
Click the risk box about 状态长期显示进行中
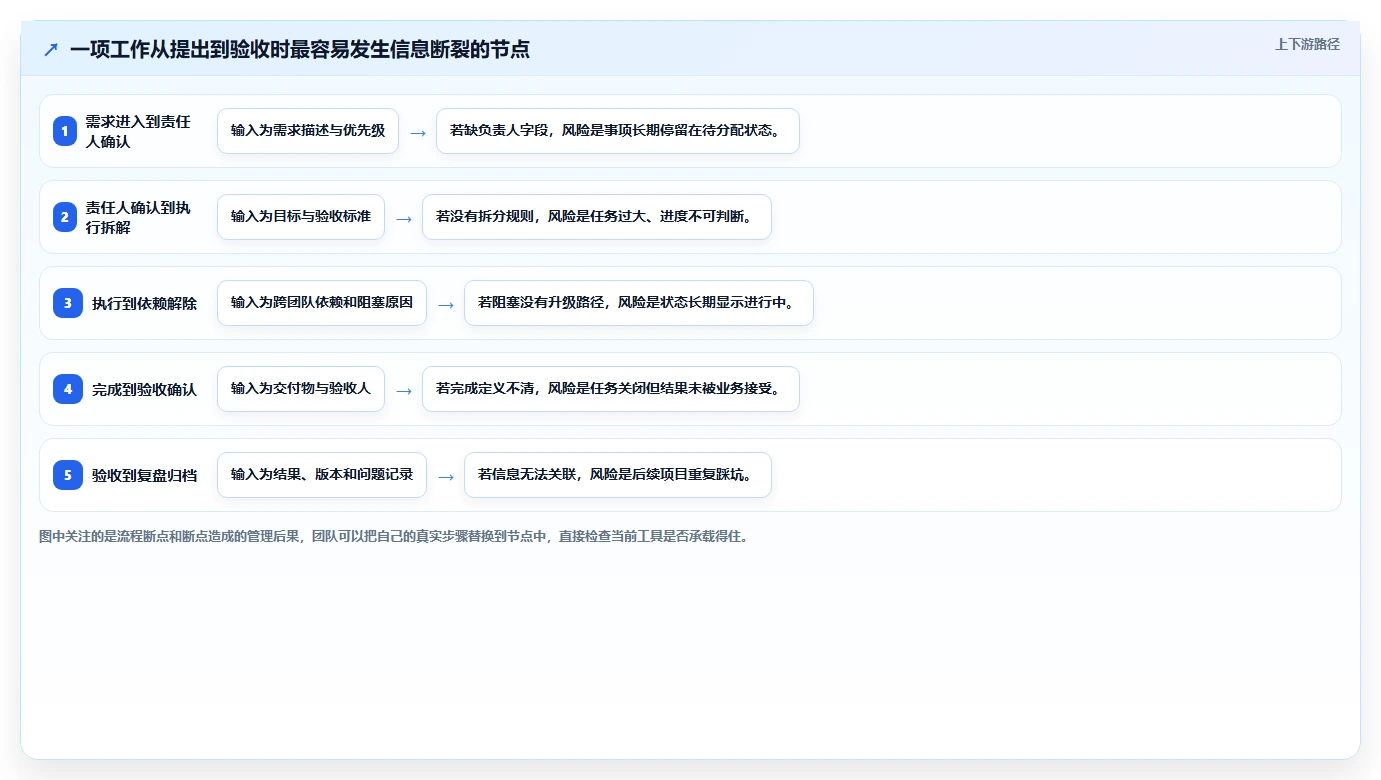pyautogui.click(x=639, y=303)
